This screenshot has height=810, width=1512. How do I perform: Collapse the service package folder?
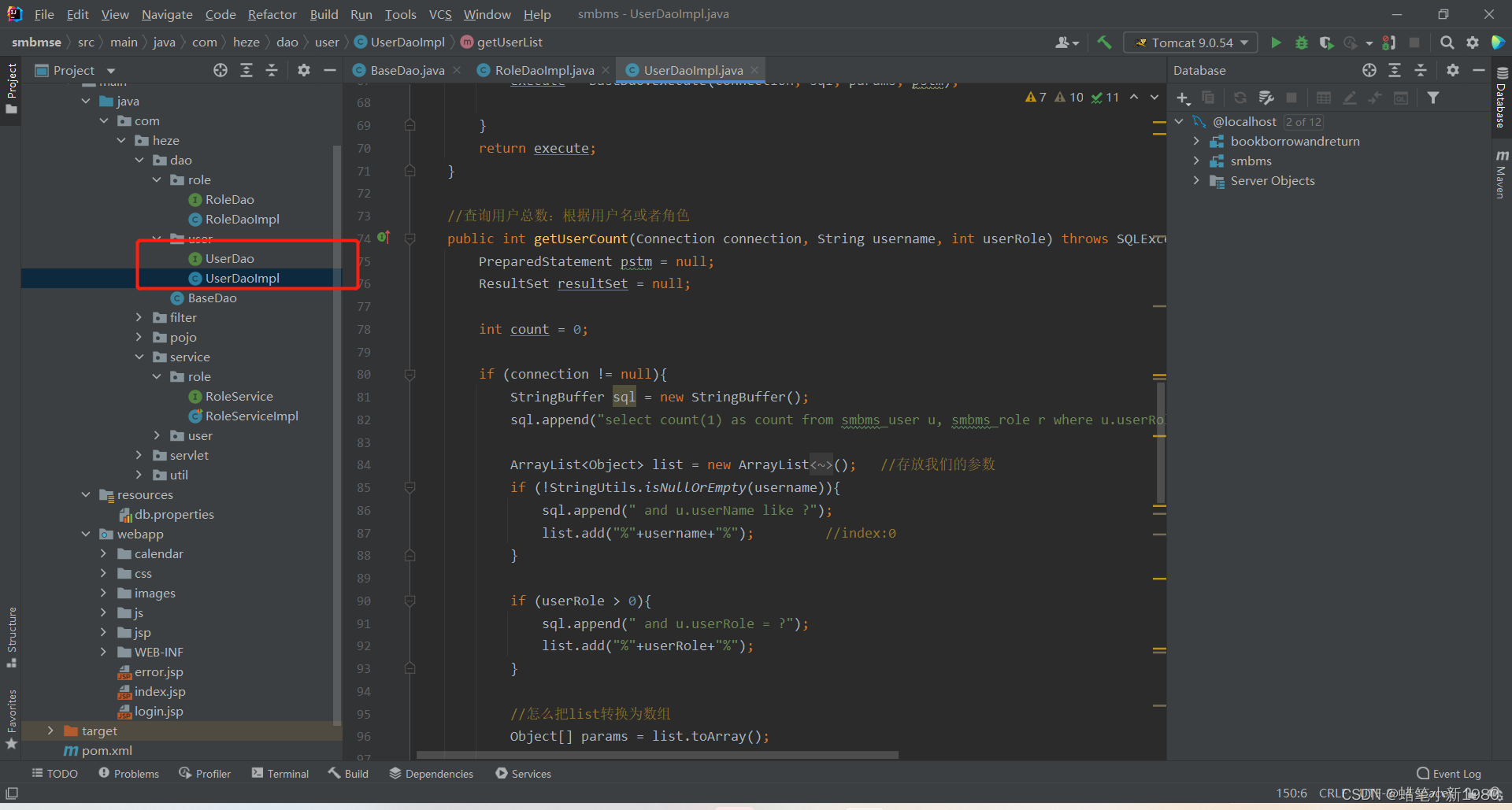tap(139, 357)
